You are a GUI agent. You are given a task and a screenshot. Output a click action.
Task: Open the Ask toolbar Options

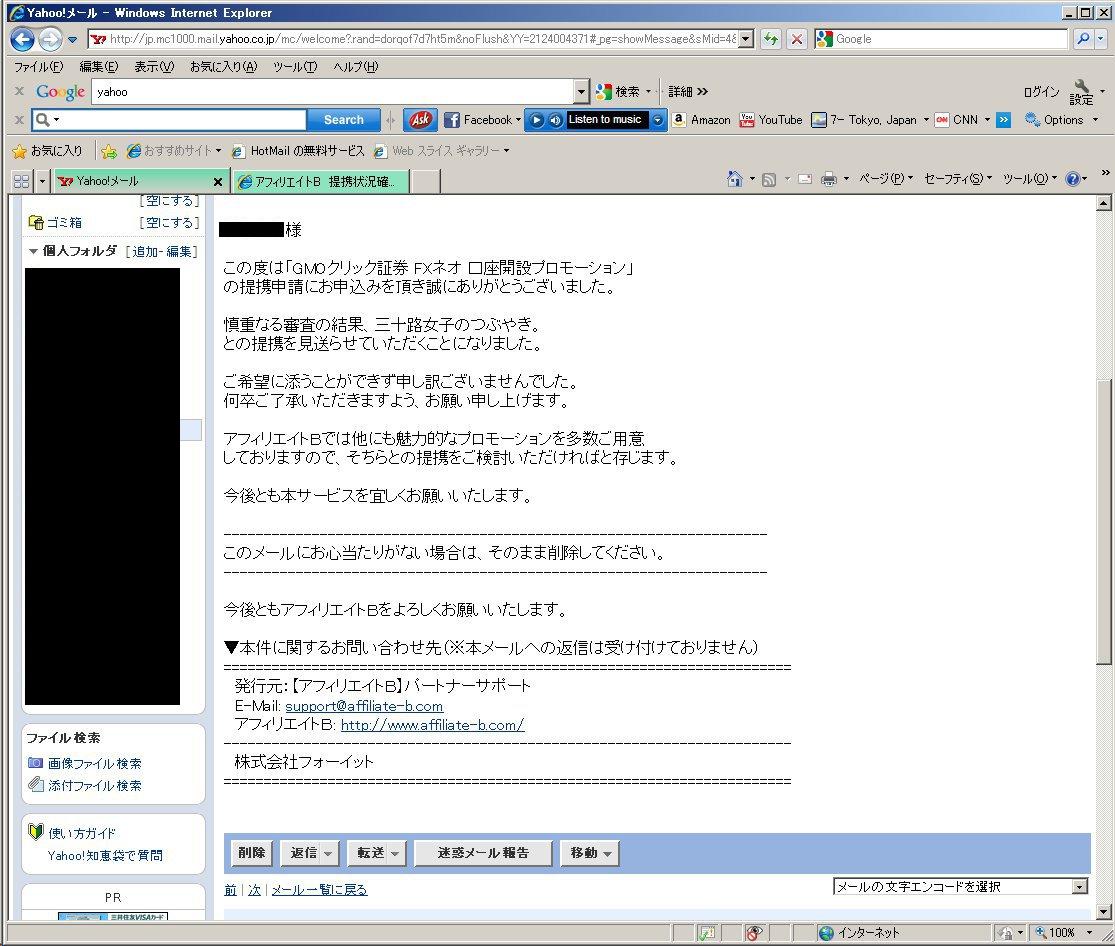pyautogui.click(x=1061, y=119)
